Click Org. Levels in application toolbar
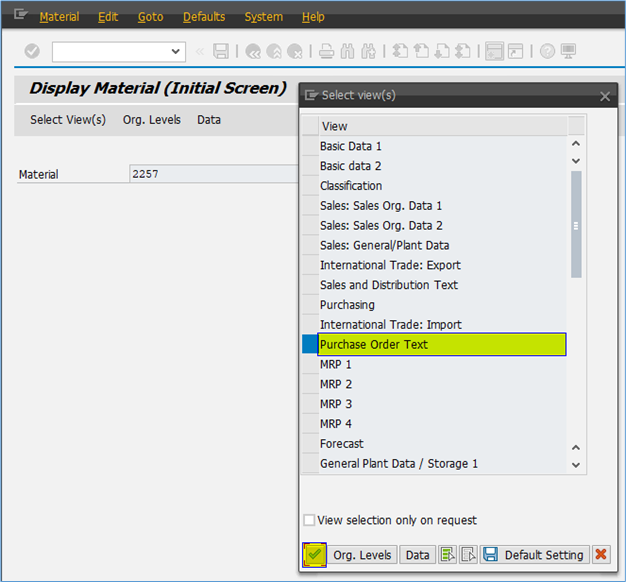 (152, 120)
